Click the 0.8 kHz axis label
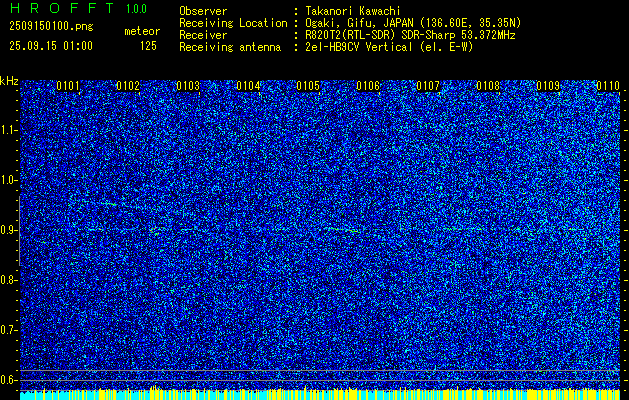 [x=8, y=280]
